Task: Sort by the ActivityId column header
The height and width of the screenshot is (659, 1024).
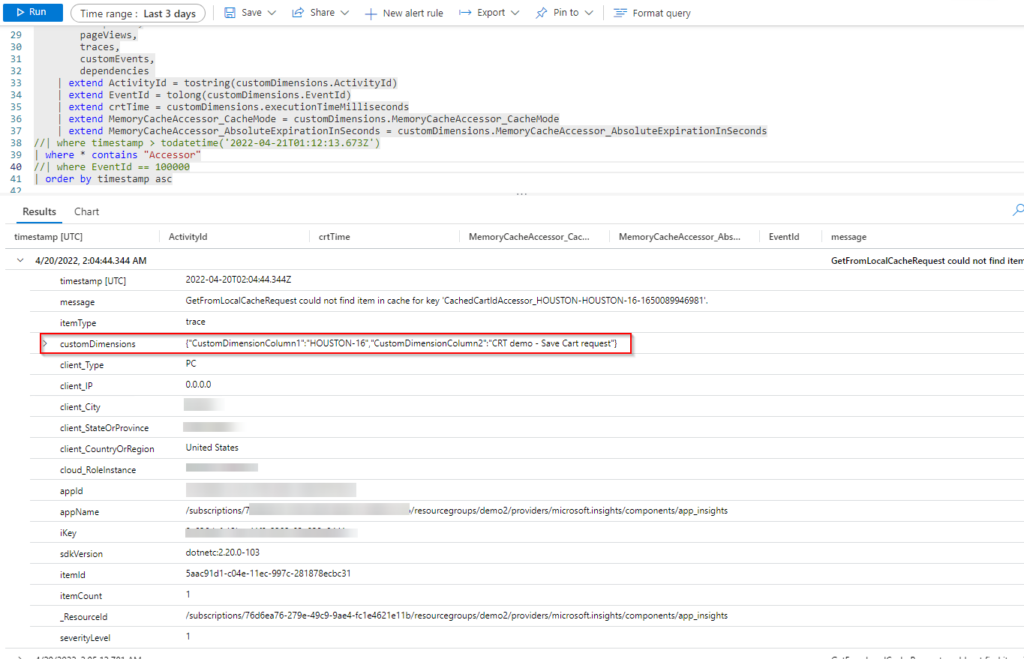Action: (x=188, y=237)
